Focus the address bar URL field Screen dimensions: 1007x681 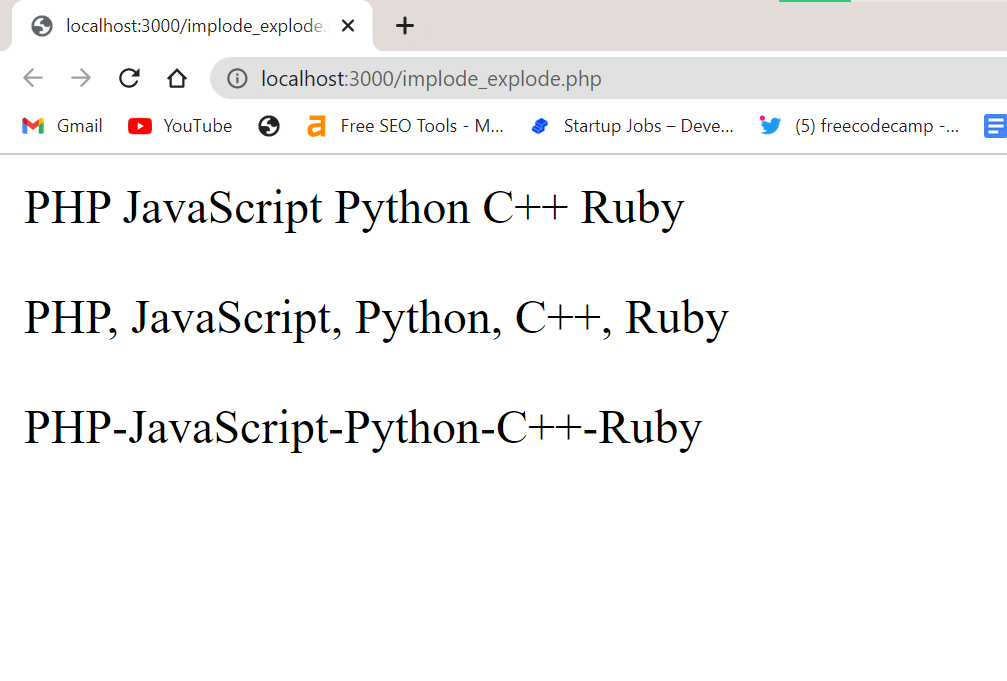pos(610,78)
